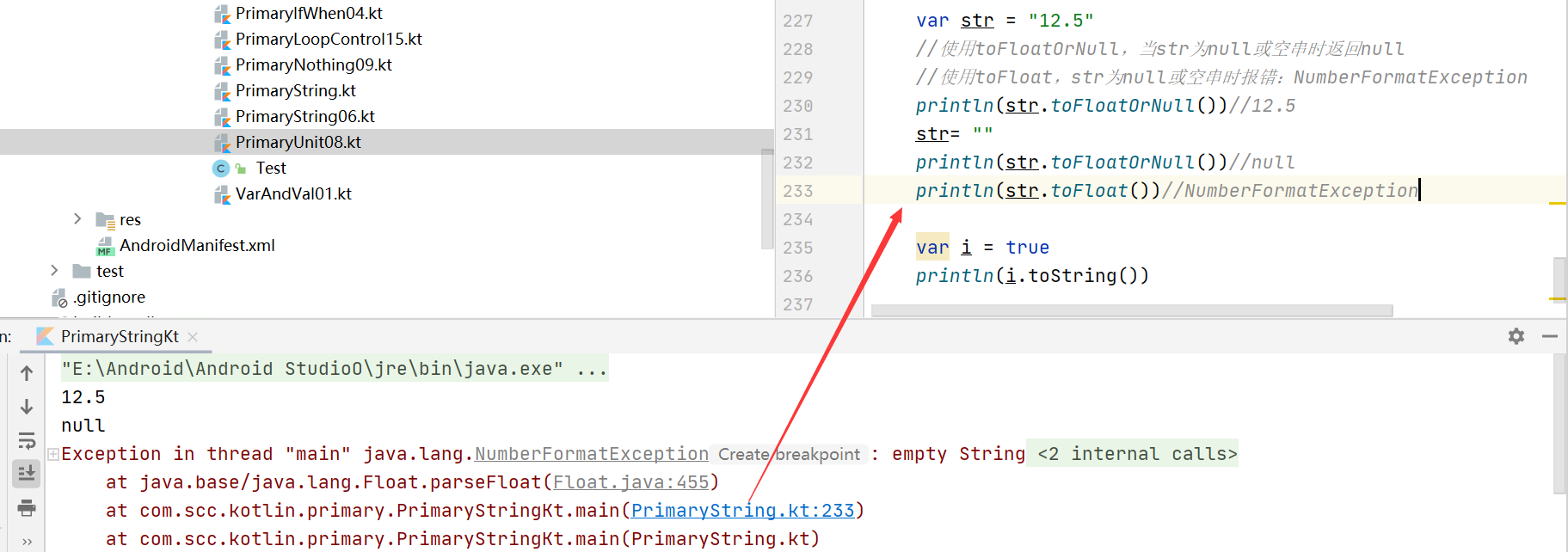Click the project tree vertical scrollbar
The image size is (1568, 552).
(767, 199)
